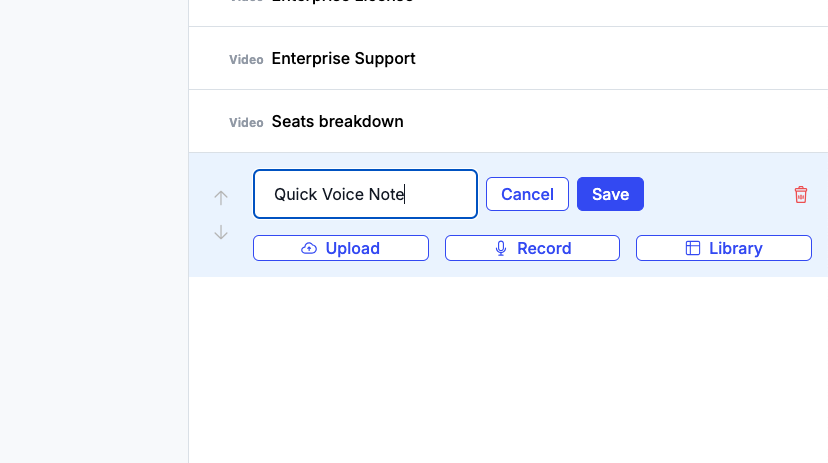Click the move down arrow icon

(221, 232)
